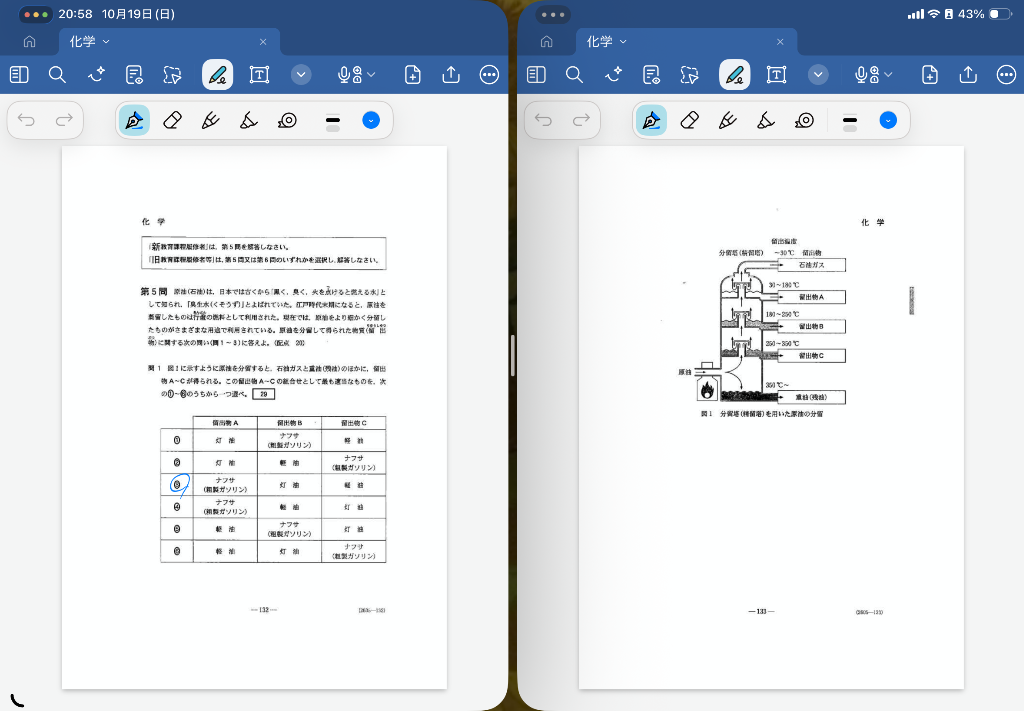Open the AI sparkle tool in left window

tap(96, 75)
